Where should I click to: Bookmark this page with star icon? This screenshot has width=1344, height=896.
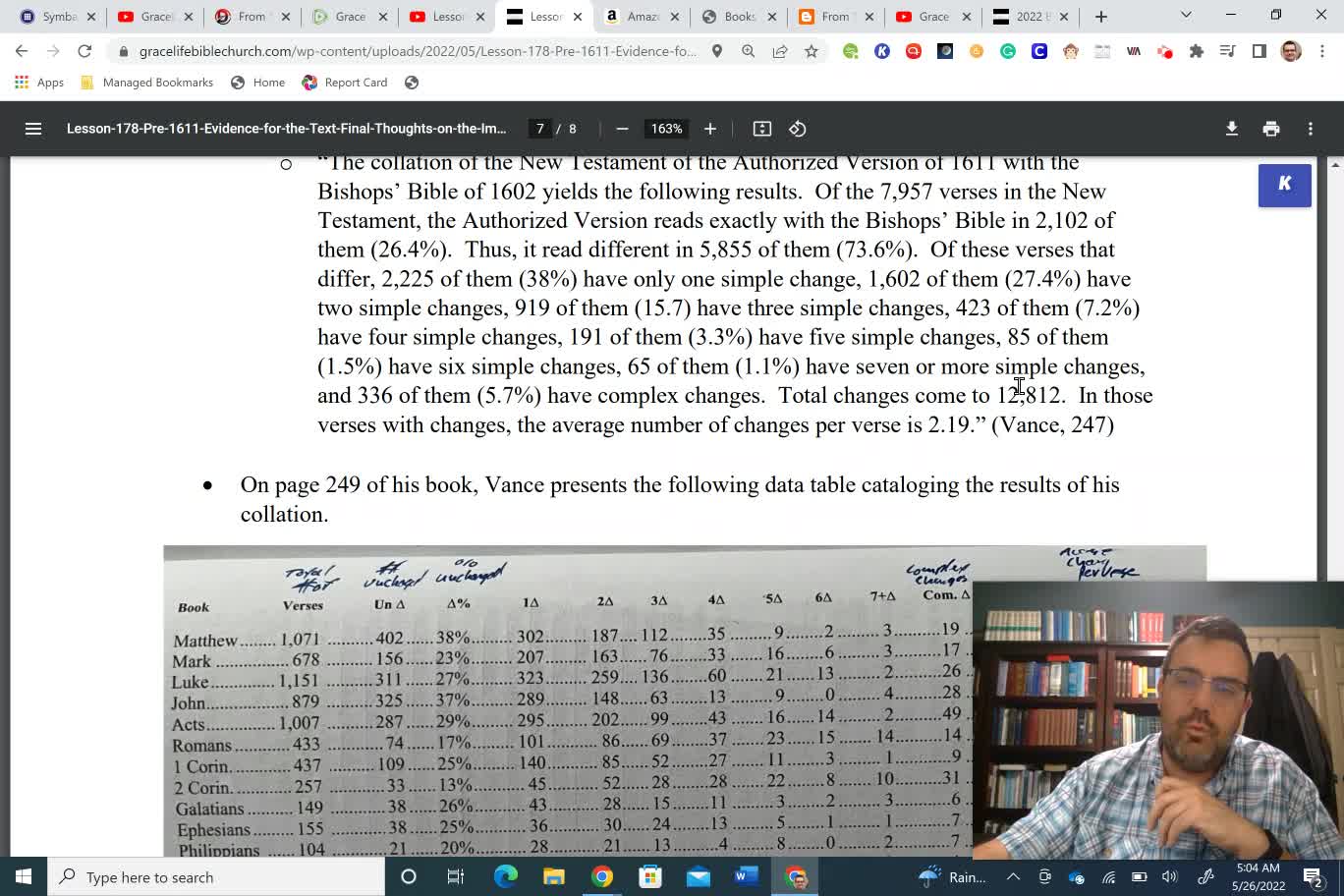pyautogui.click(x=812, y=51)
